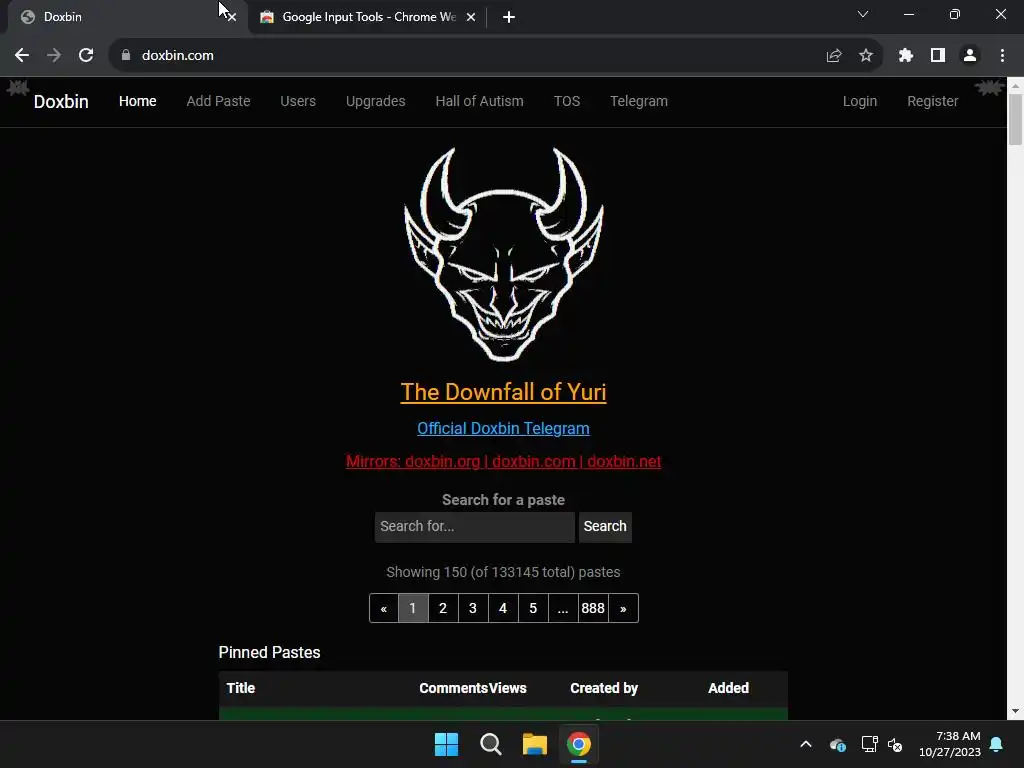1024x768 pixels.
Task: Open the Telegram nav item
Action: click(x=639, y=101)
